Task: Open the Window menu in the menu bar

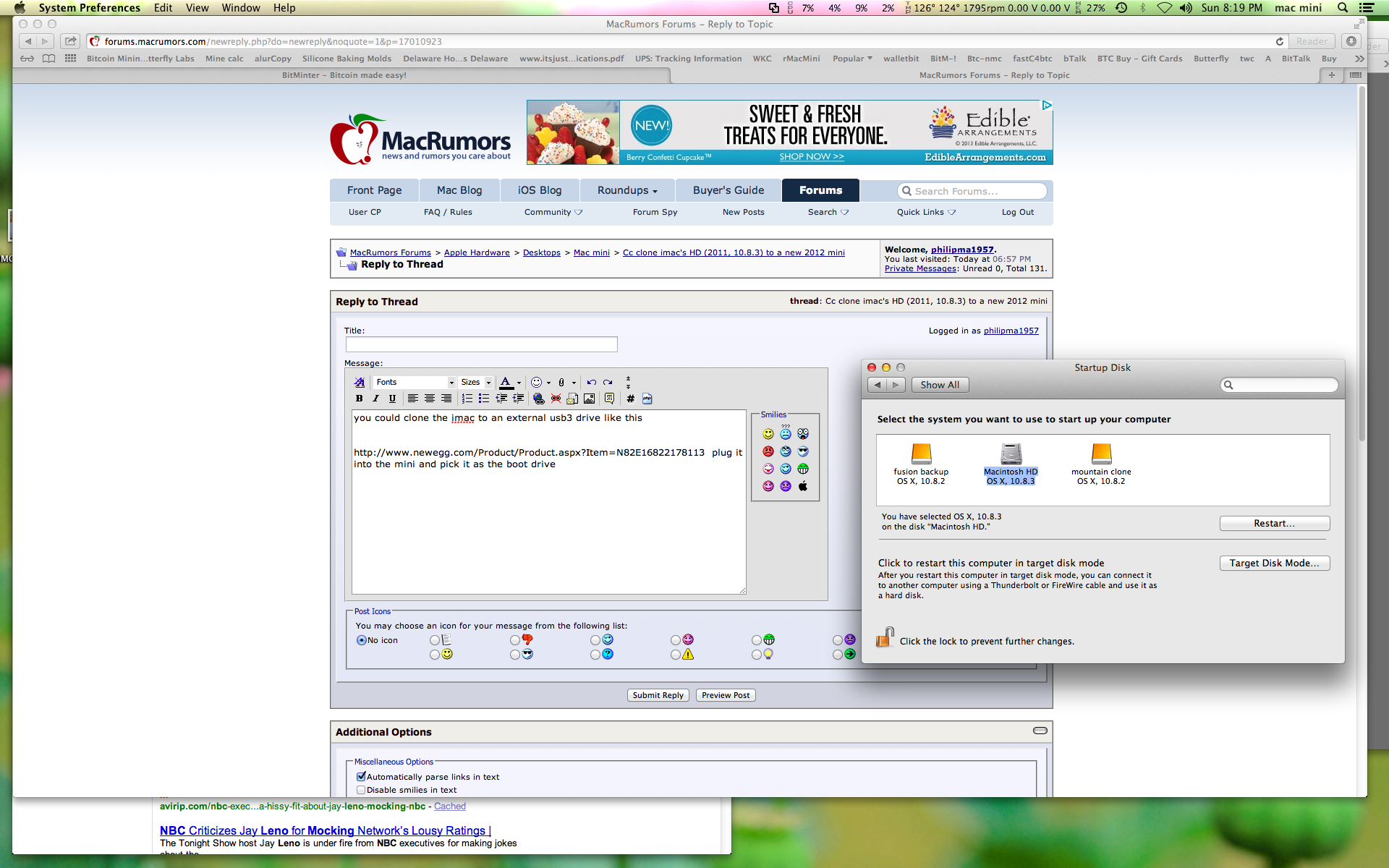Action: pos(240,8)
